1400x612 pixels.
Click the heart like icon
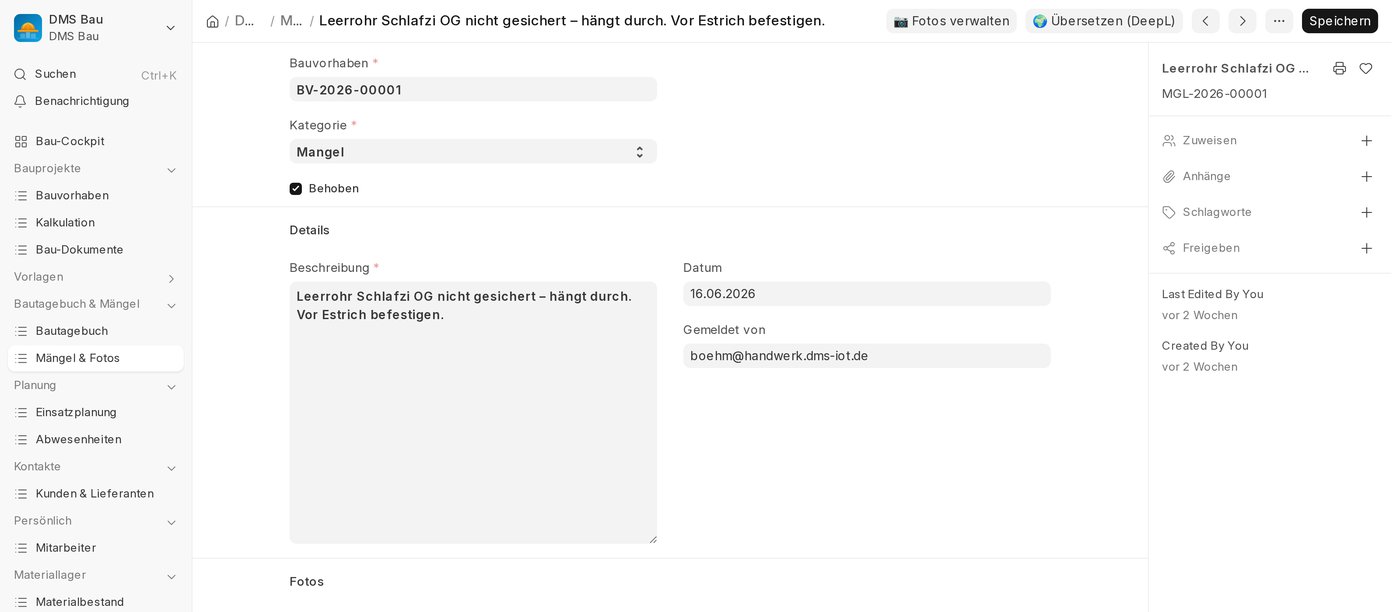tap(1366, 68)
